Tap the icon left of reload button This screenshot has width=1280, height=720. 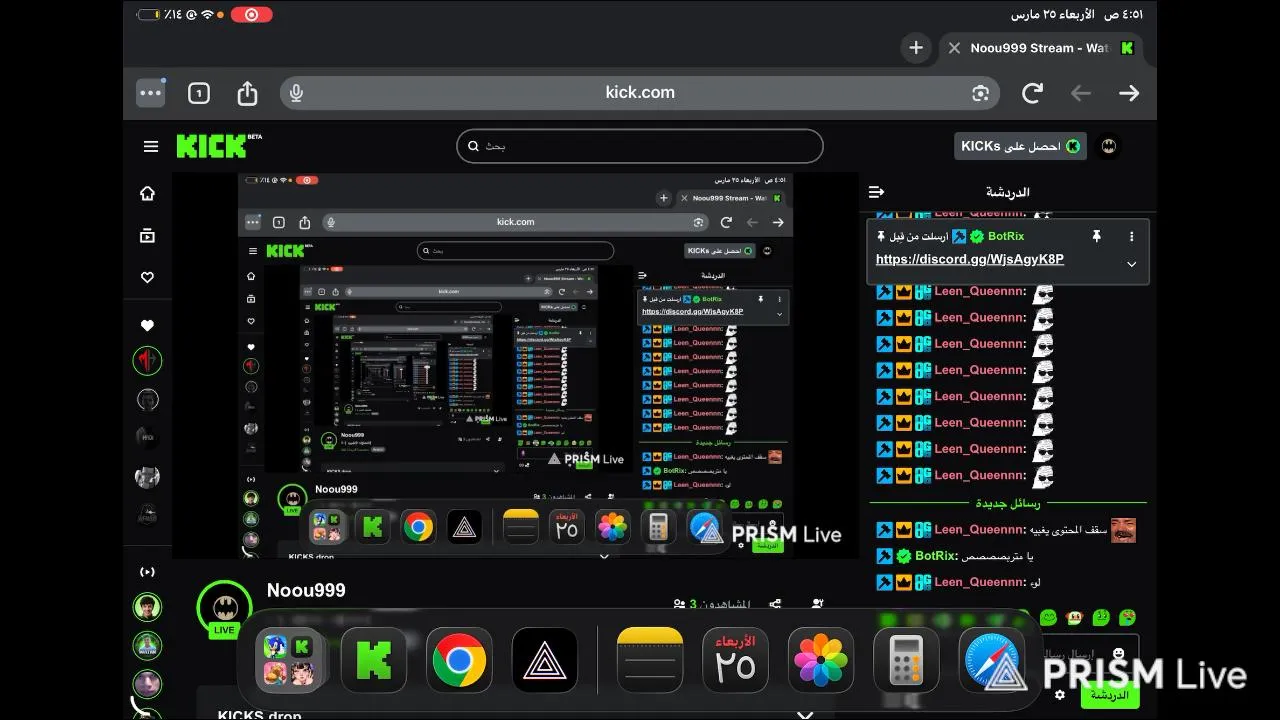[x=981, y=93]
